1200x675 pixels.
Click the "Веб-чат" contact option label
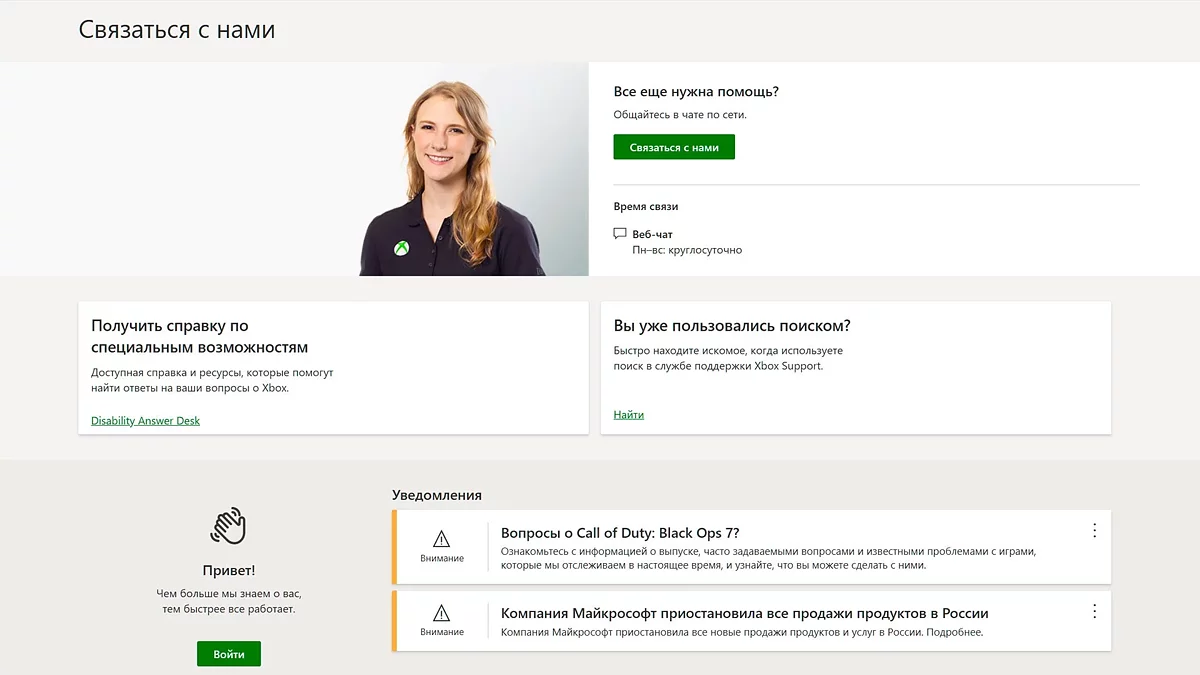coord(652,234)
